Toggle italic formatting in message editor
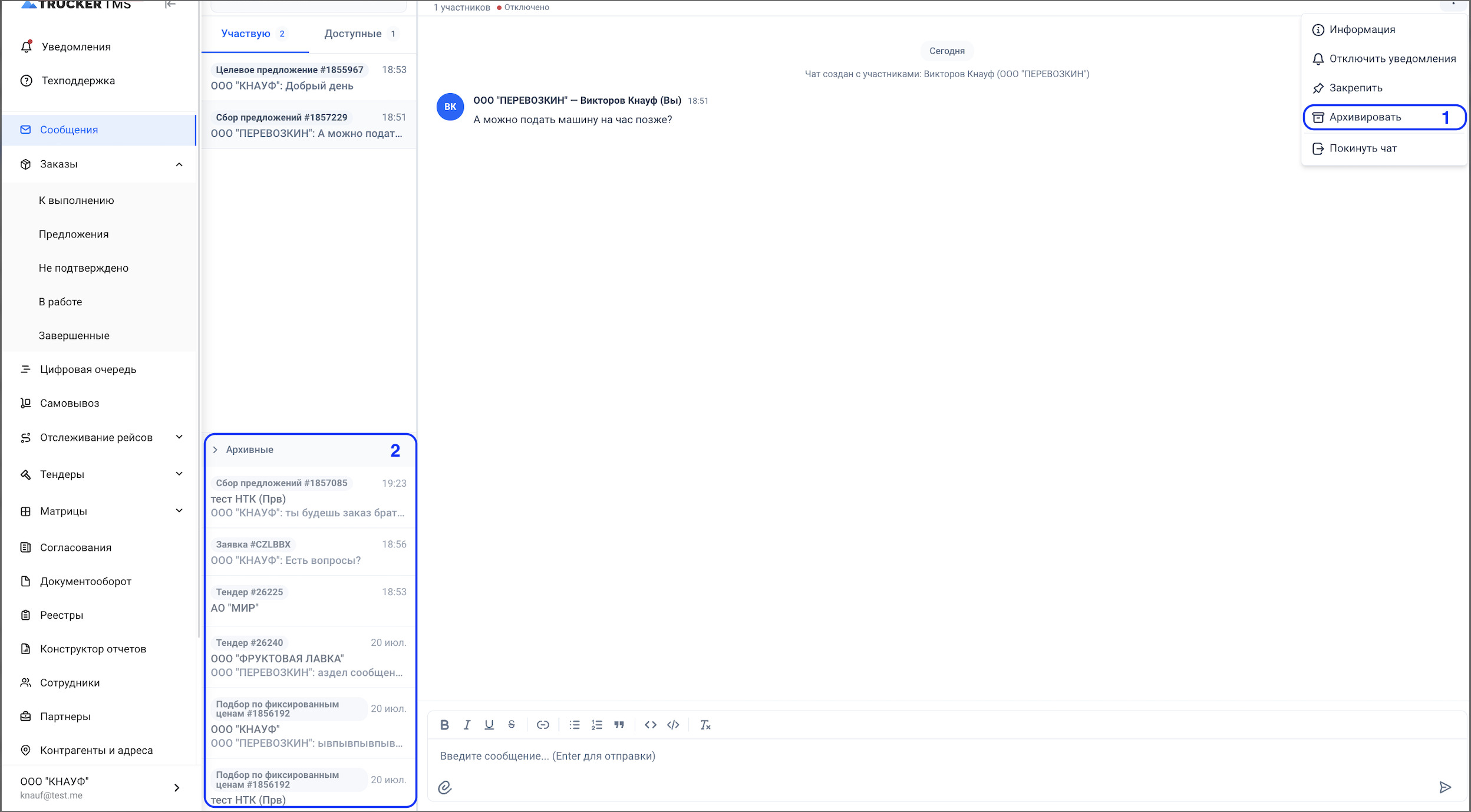The image size is (1471, 812). point(467,725)
